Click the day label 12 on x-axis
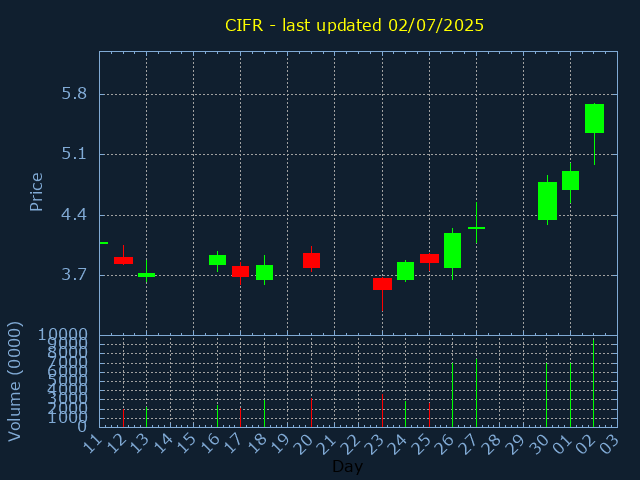Viewport: 640px width, 480px height. point(116,444)
